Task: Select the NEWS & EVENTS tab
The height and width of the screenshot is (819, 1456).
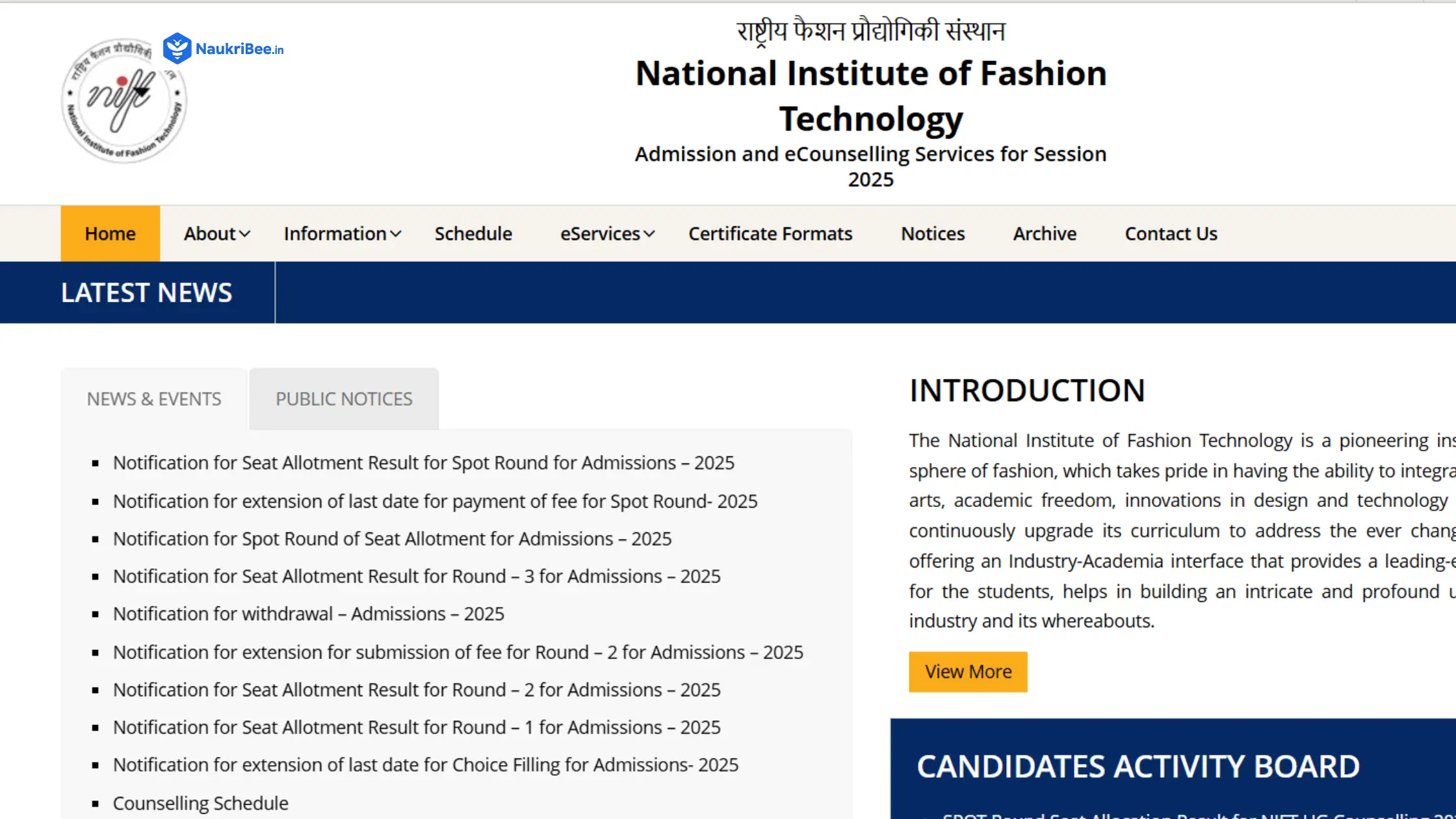Action: pos(153,398)
